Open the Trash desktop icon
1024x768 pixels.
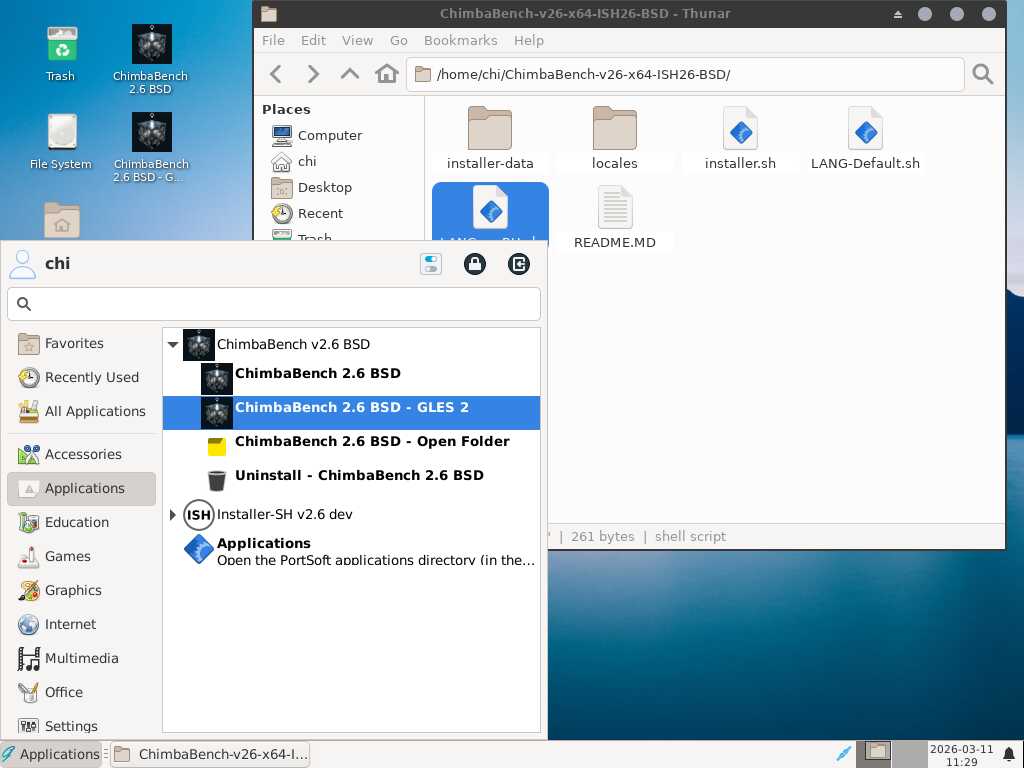click(x=61, y=54)
